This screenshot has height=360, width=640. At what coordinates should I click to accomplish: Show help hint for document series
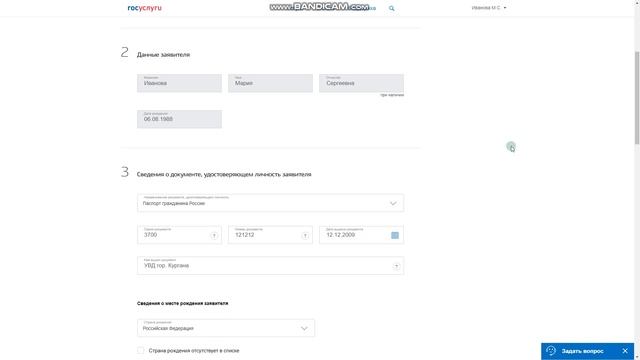click(214, 236)
